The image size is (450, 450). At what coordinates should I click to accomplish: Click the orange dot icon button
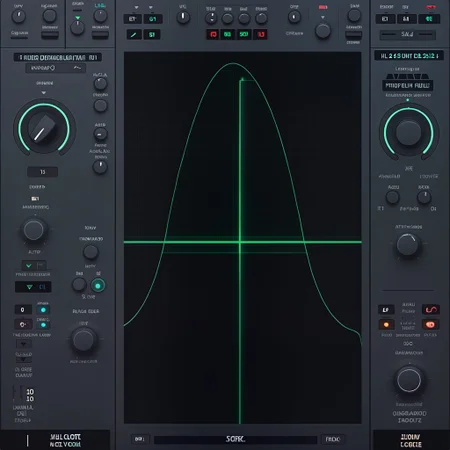click(386, 324)
